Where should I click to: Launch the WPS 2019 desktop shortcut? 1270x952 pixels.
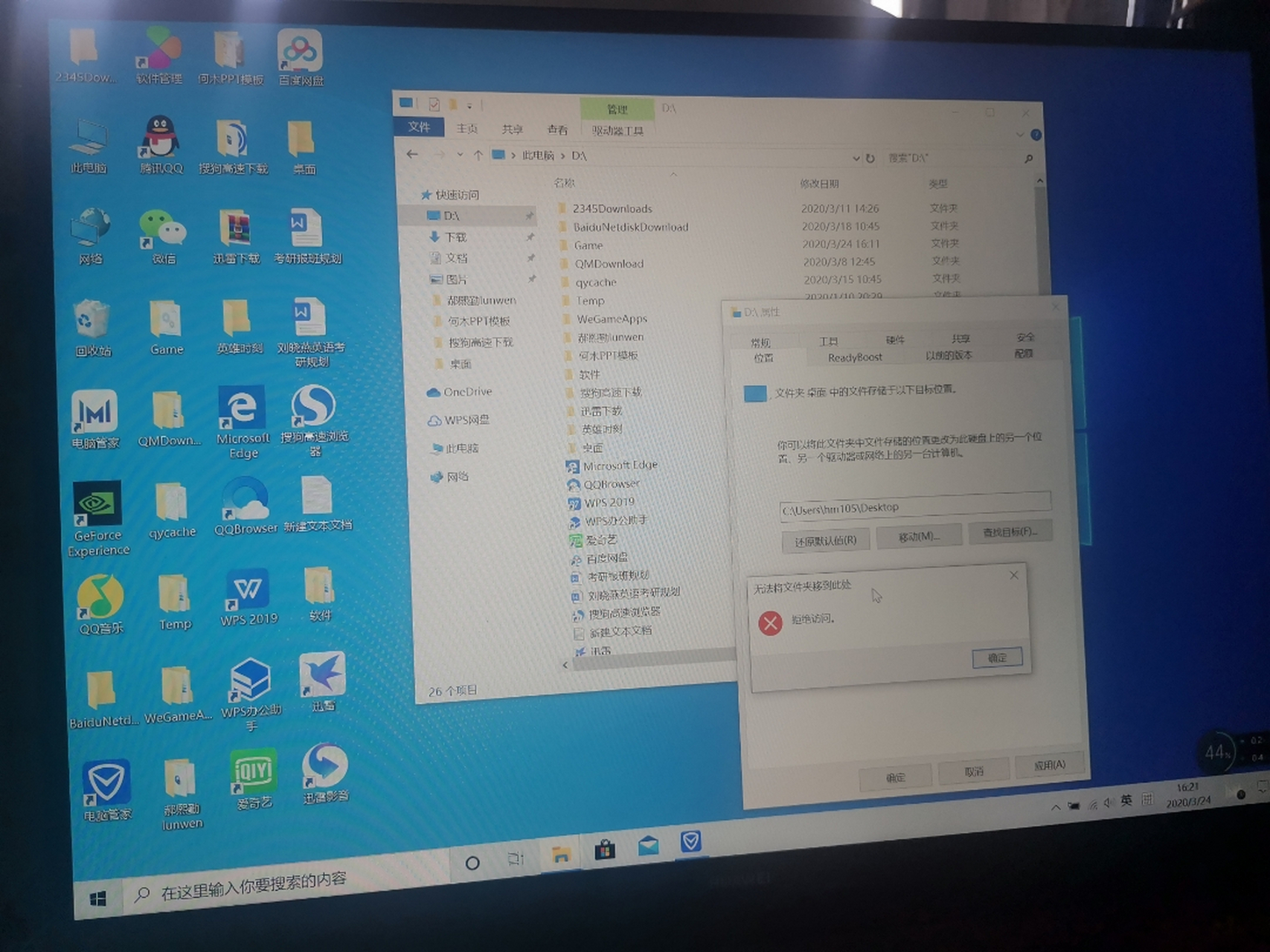coord(248,597)
